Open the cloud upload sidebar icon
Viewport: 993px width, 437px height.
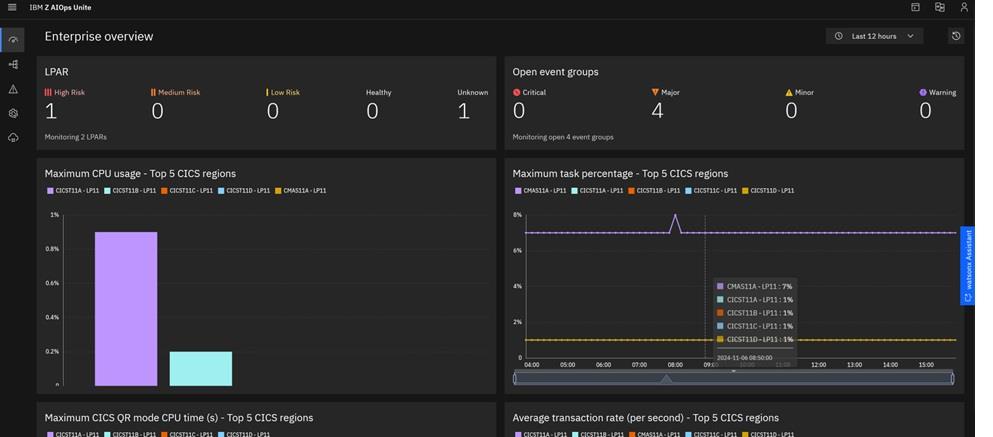click(13, 137)
